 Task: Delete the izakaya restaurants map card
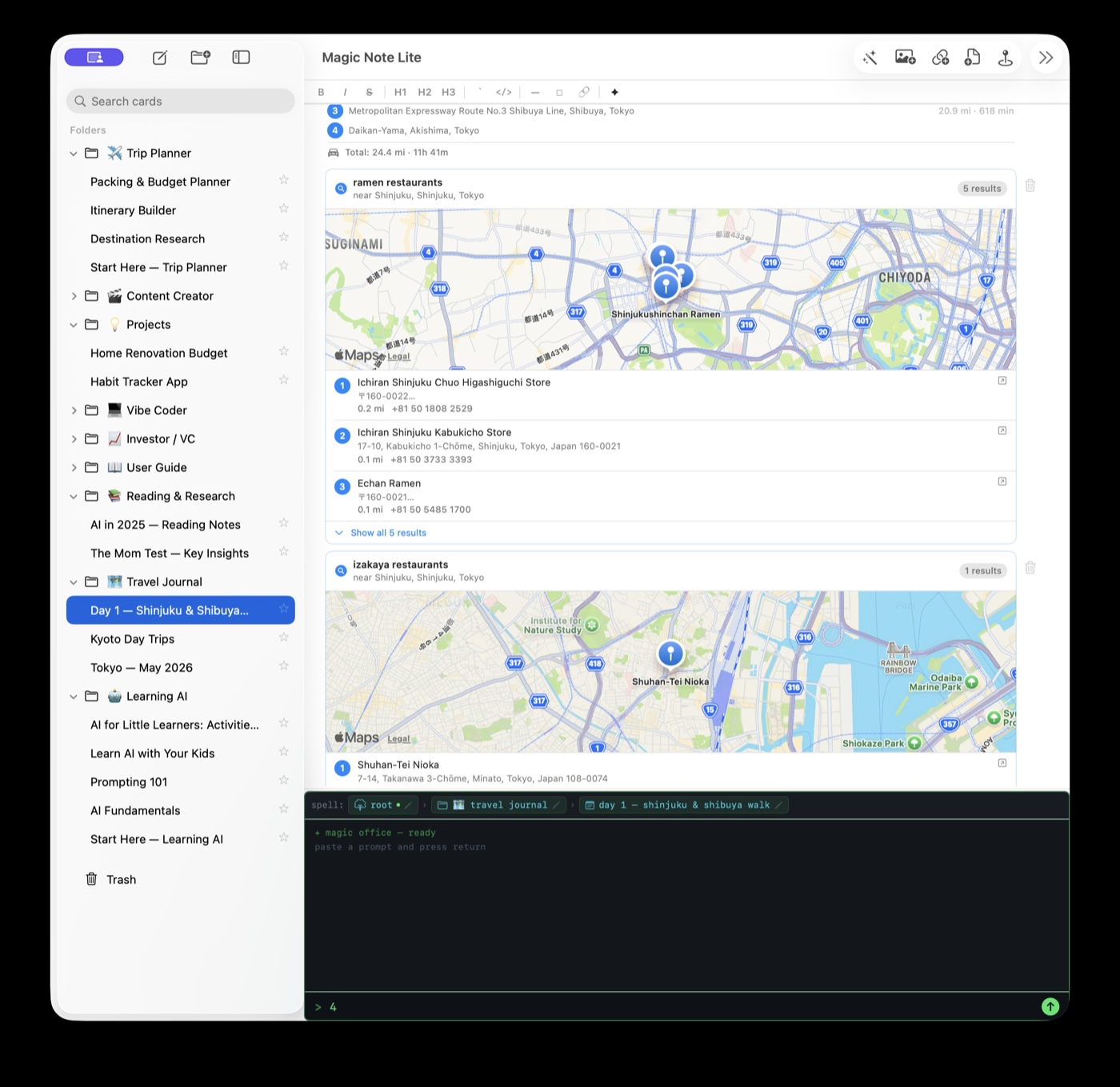point(1030,568)
